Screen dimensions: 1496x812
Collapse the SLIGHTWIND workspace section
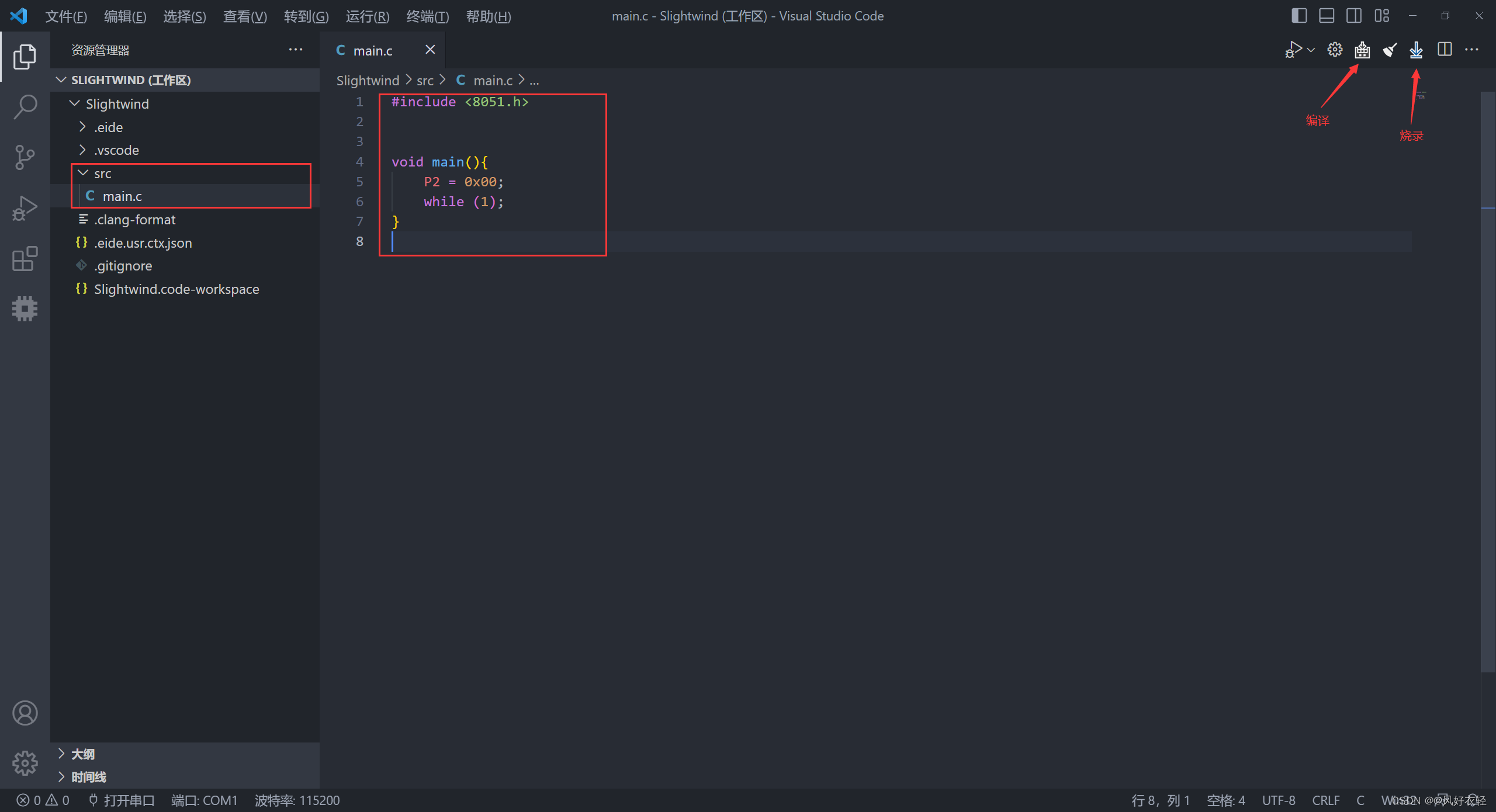185,80
